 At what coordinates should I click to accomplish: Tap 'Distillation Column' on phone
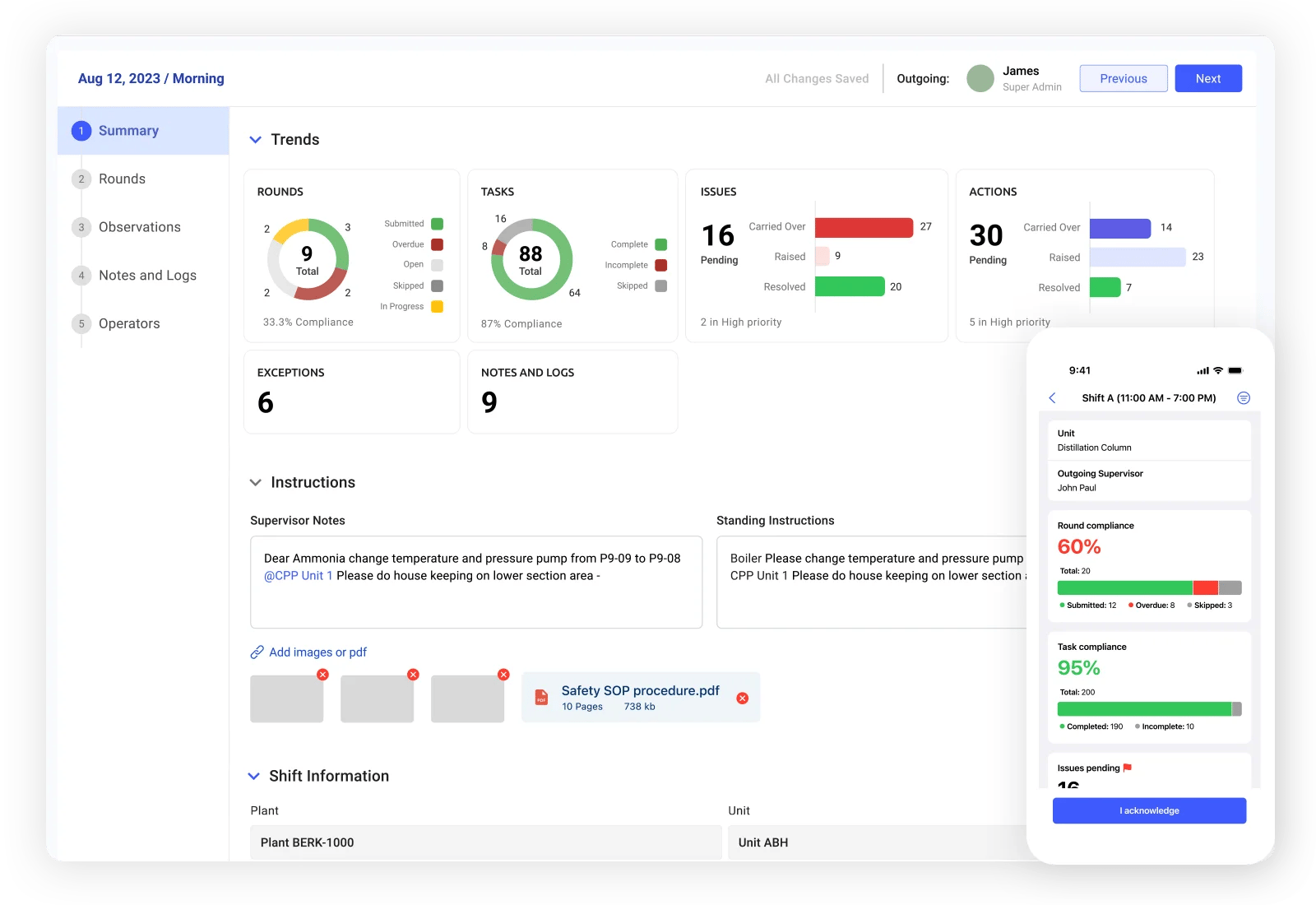click(1094, 448)
